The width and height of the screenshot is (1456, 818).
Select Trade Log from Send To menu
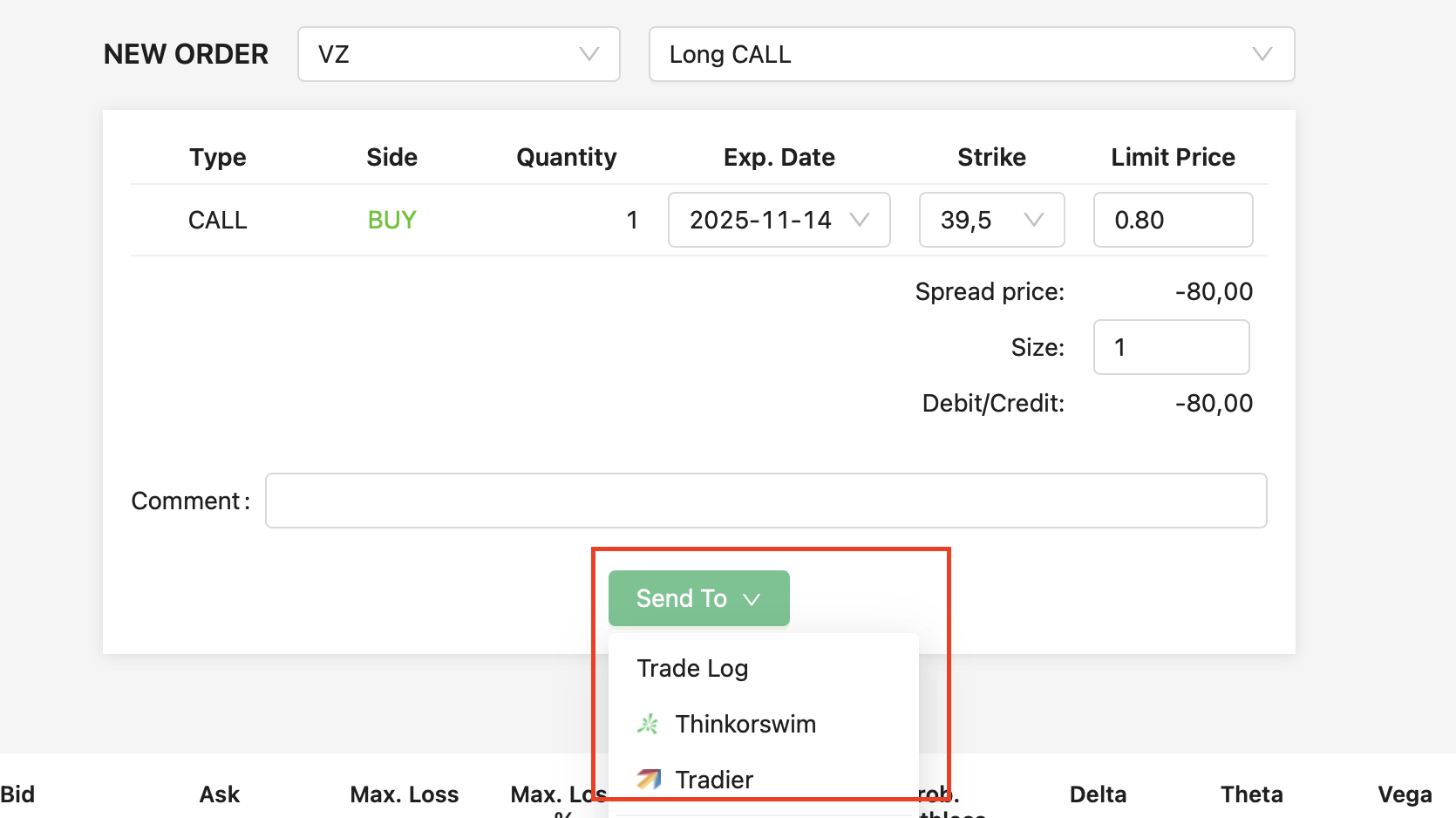692,668
